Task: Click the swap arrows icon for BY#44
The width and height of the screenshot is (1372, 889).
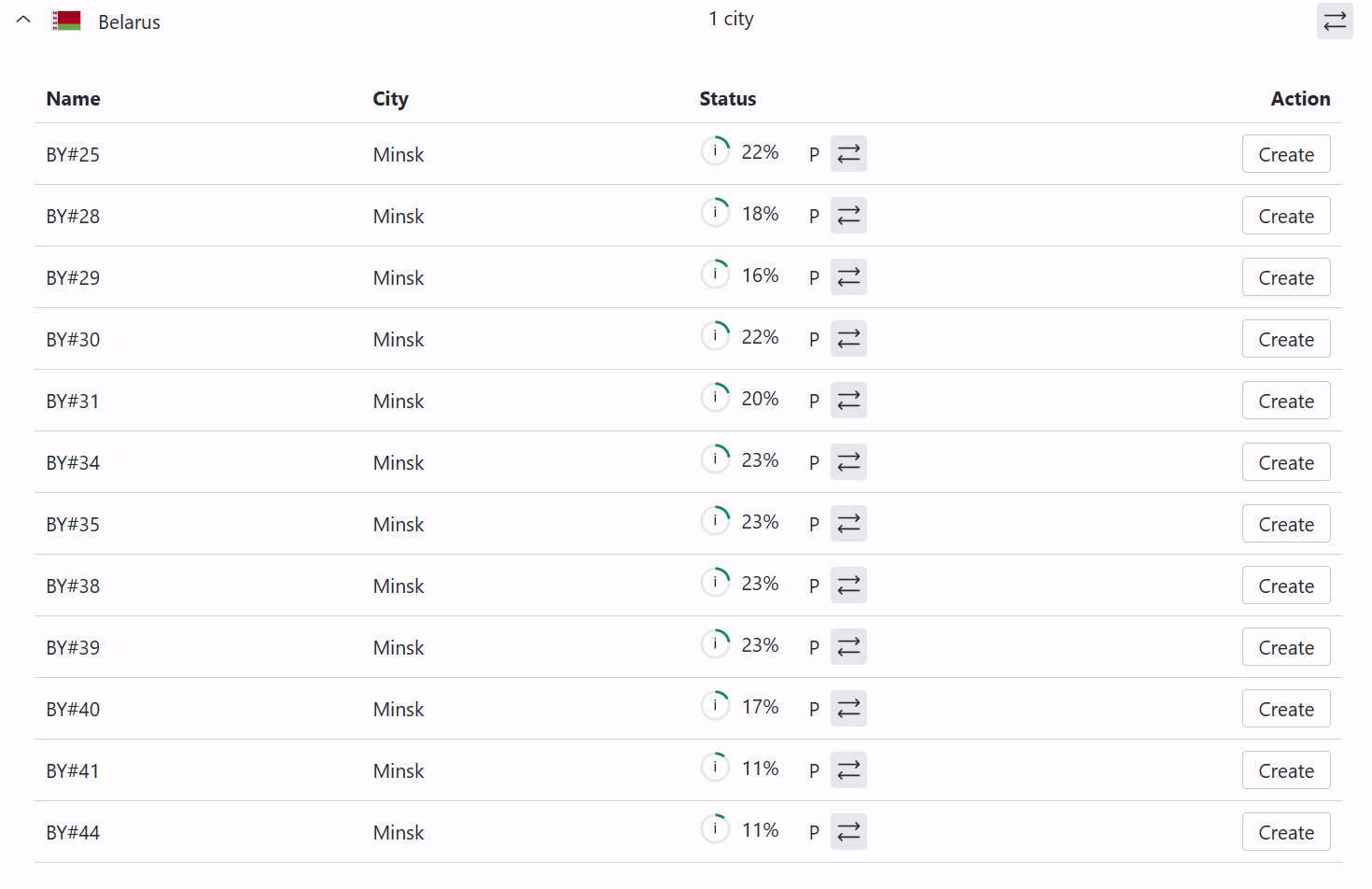Action: click(x=848, y=832)
